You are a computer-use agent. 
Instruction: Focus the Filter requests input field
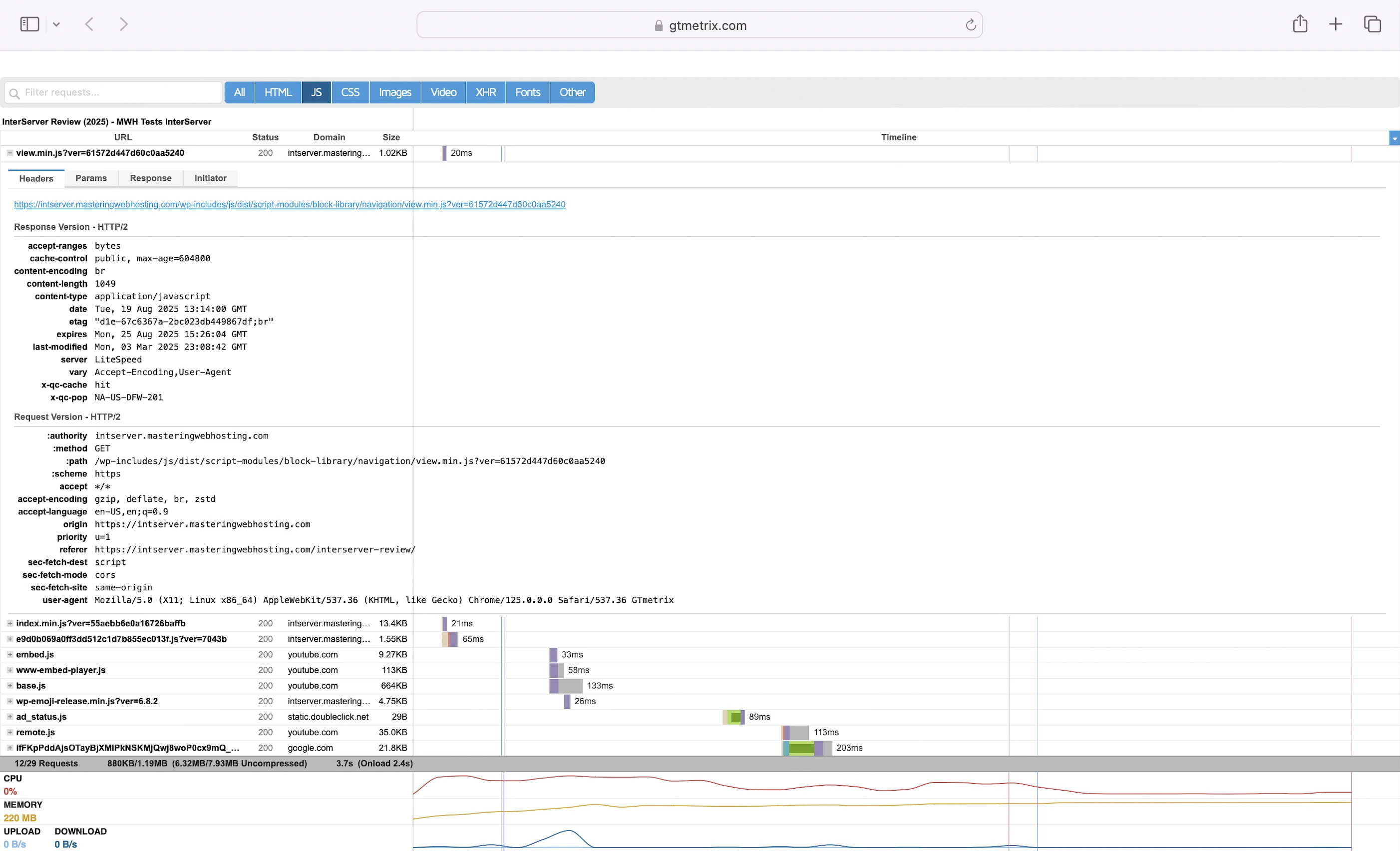[x=119, y=93]
